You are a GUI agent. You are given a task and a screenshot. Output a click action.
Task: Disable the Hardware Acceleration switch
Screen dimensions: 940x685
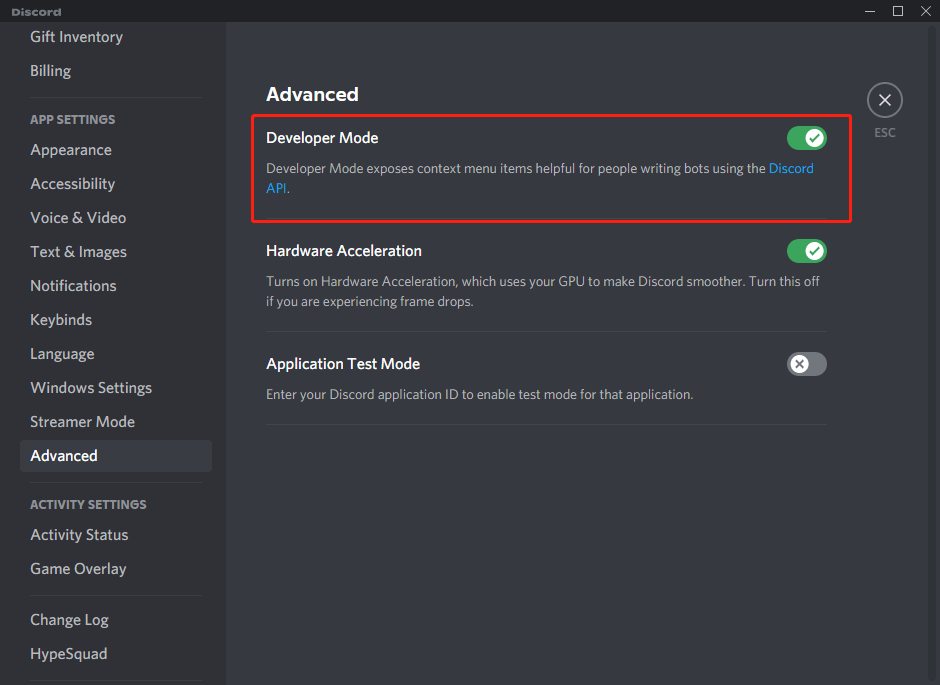pos(806,251)
